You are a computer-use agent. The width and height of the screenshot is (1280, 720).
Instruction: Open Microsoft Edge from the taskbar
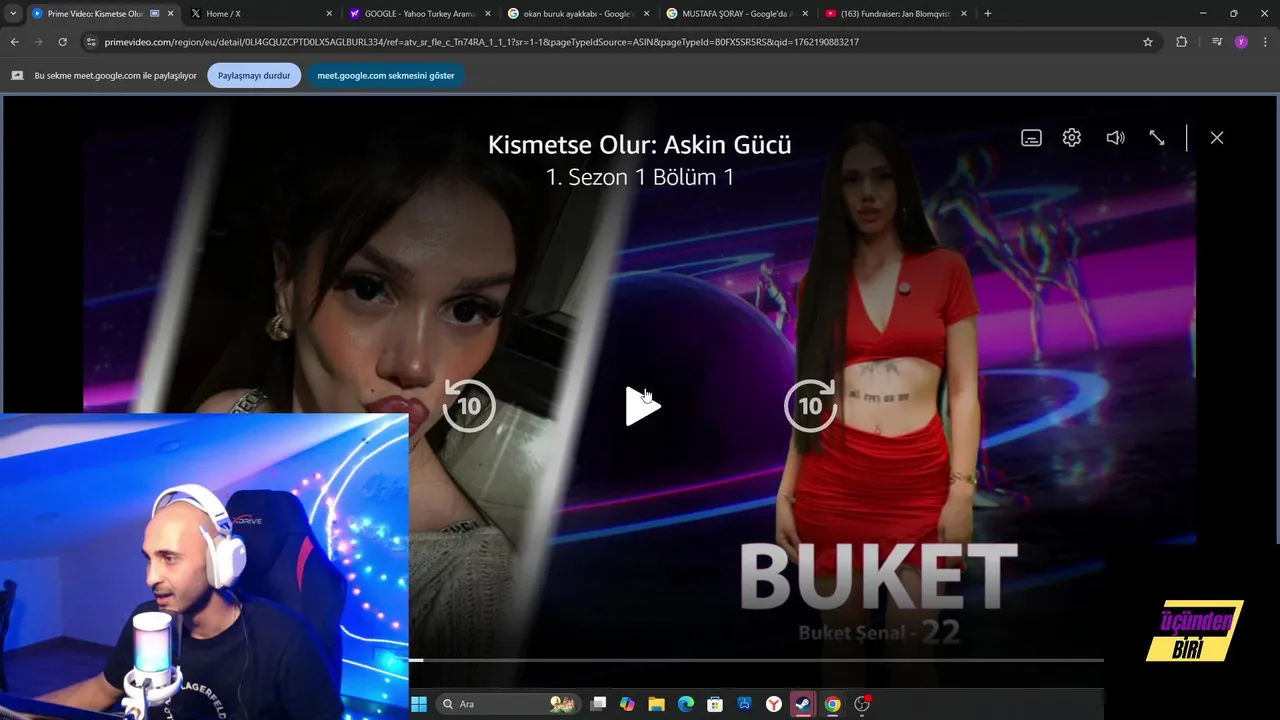(686, 704)
